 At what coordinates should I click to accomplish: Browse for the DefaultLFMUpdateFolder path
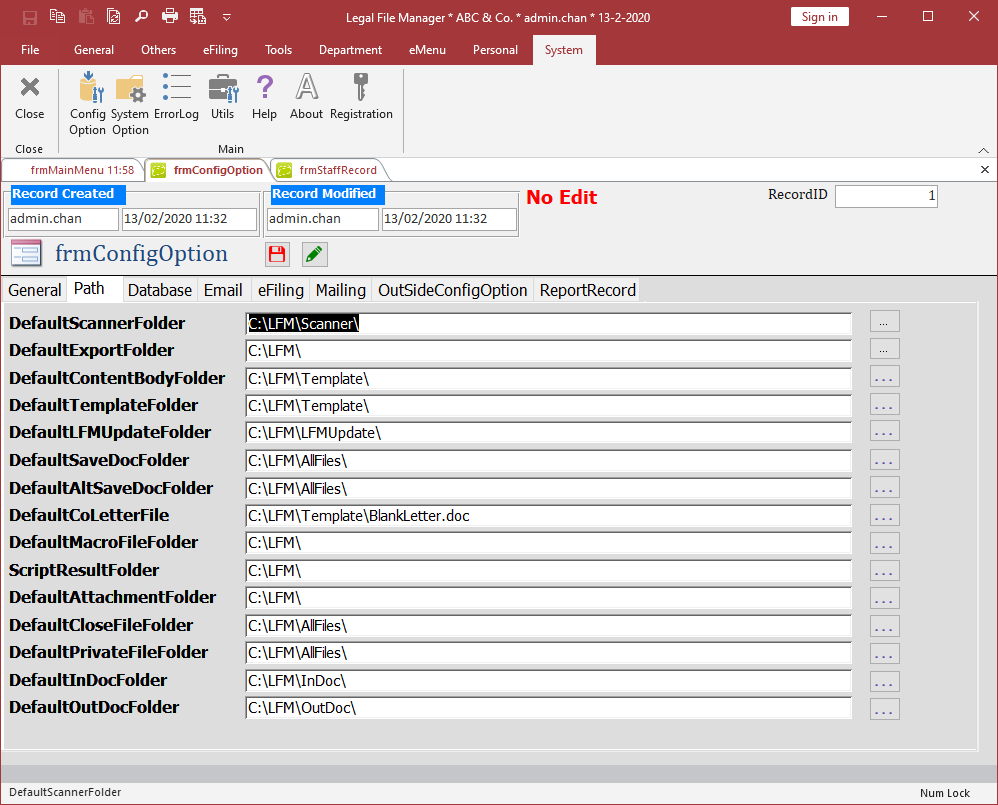tap(884, 432)
